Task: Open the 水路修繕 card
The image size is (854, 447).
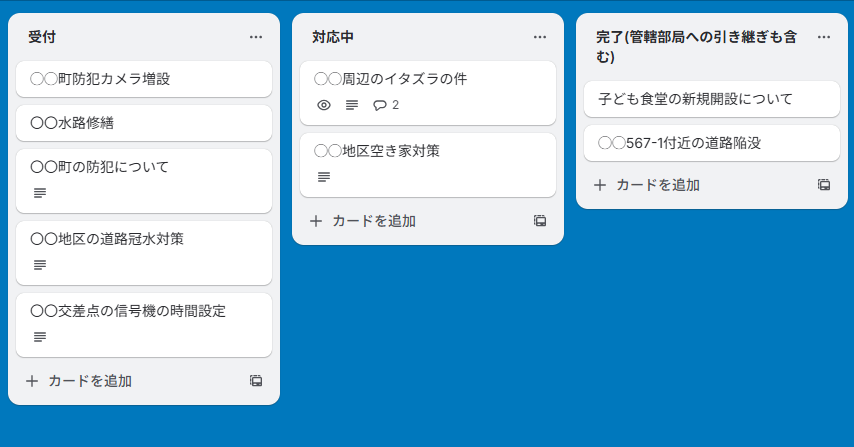Action: [x=144, y=123]
